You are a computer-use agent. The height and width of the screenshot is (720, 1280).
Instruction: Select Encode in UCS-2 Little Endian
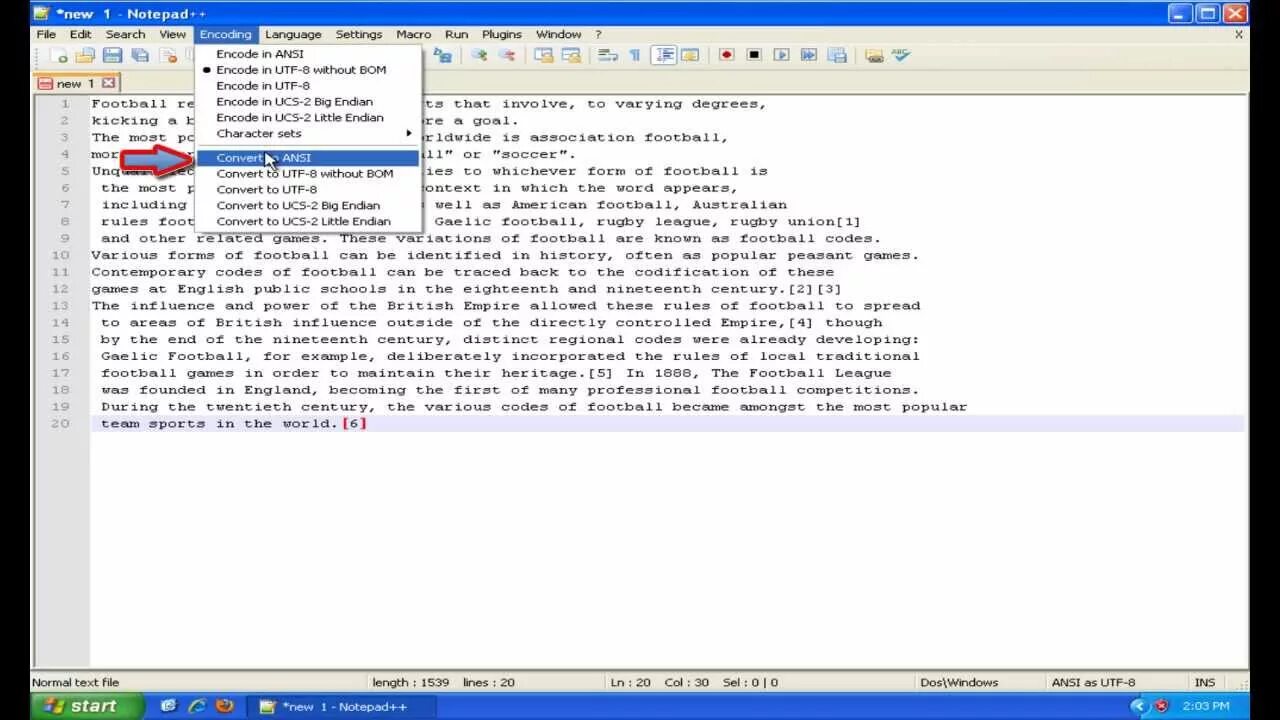(x=308, y=118)
